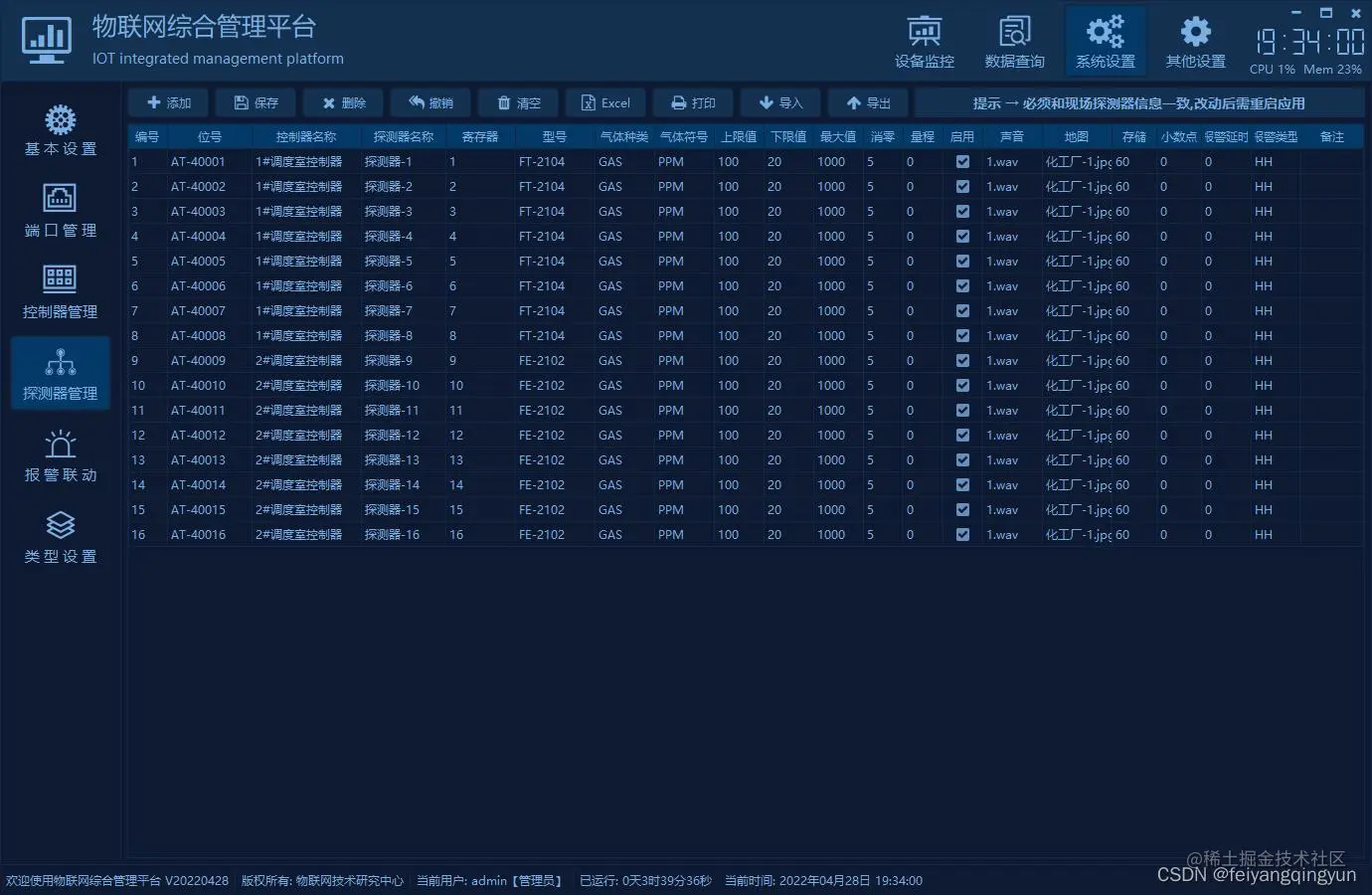1372x895 pixels.
Task: Uncheck enable box for detector AT-40008
Action: click(962, 335)
